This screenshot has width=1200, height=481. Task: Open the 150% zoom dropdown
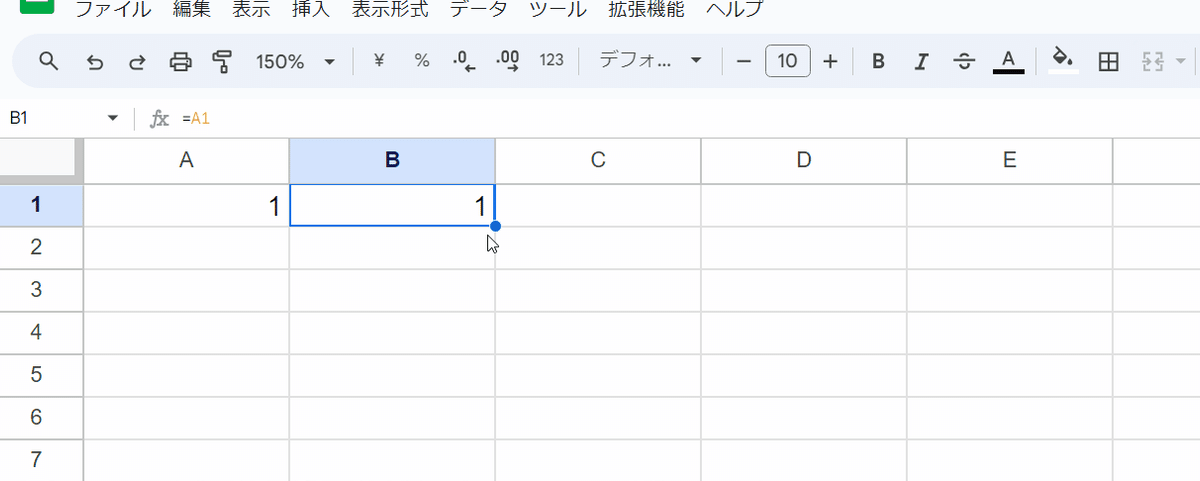tap(295, 62)
